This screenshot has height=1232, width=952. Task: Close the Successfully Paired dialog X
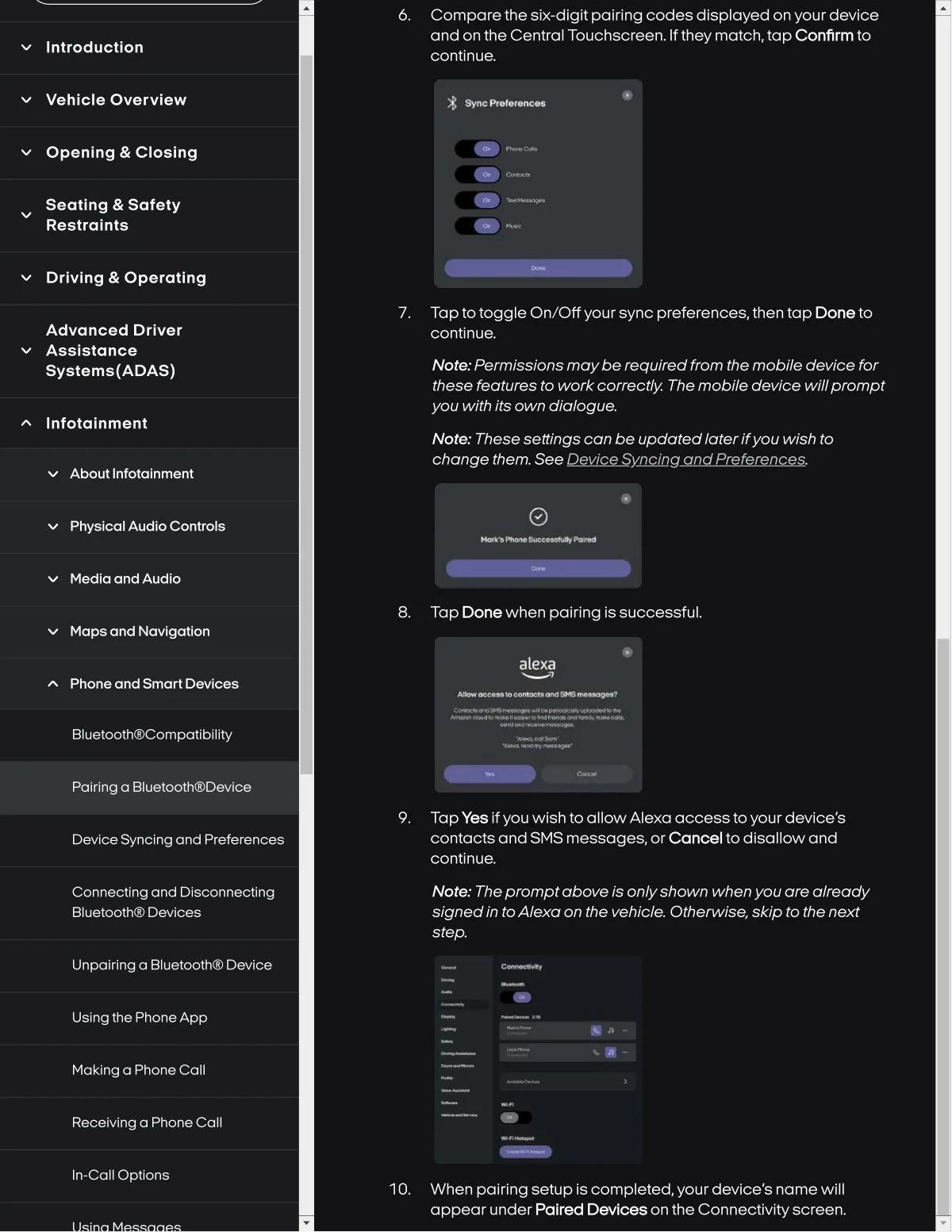tap(626, 499)
